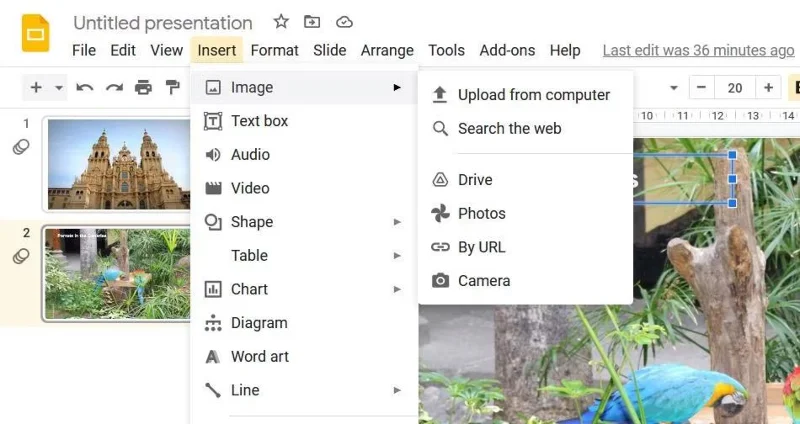This screenshot has width=800, height=424.
Task: Open the View menu
Action: point(166,51)
